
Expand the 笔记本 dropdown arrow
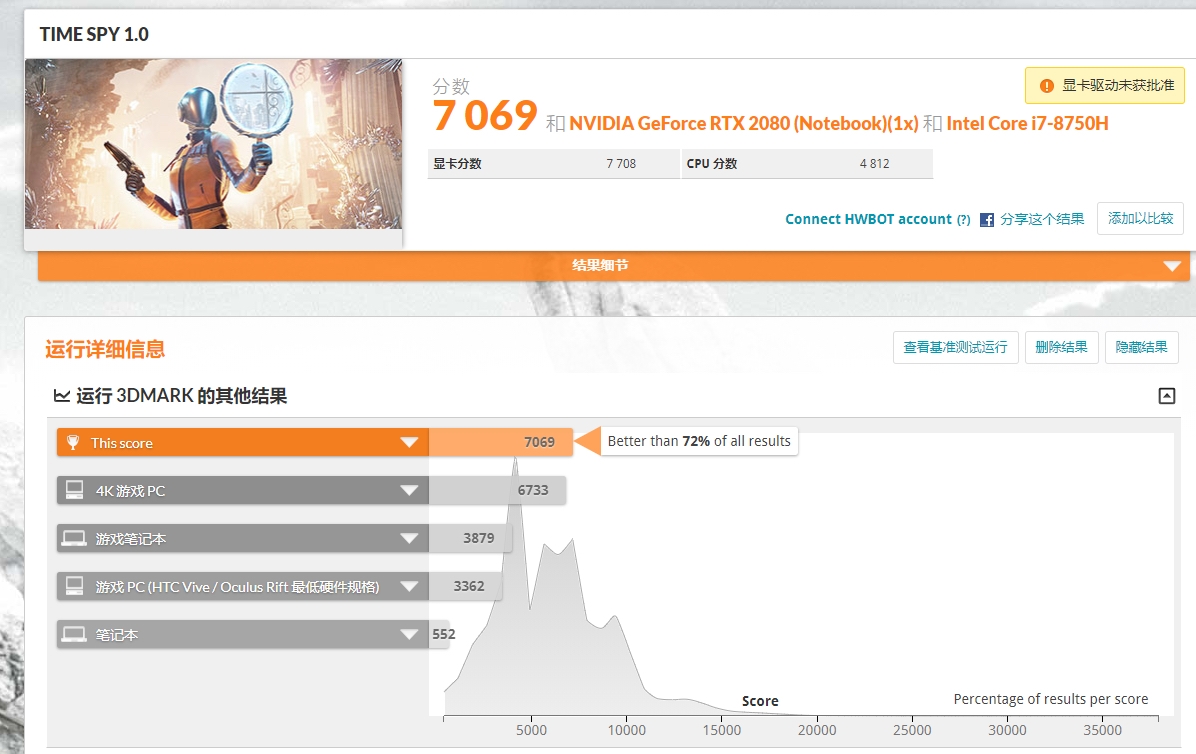[410, 634]
